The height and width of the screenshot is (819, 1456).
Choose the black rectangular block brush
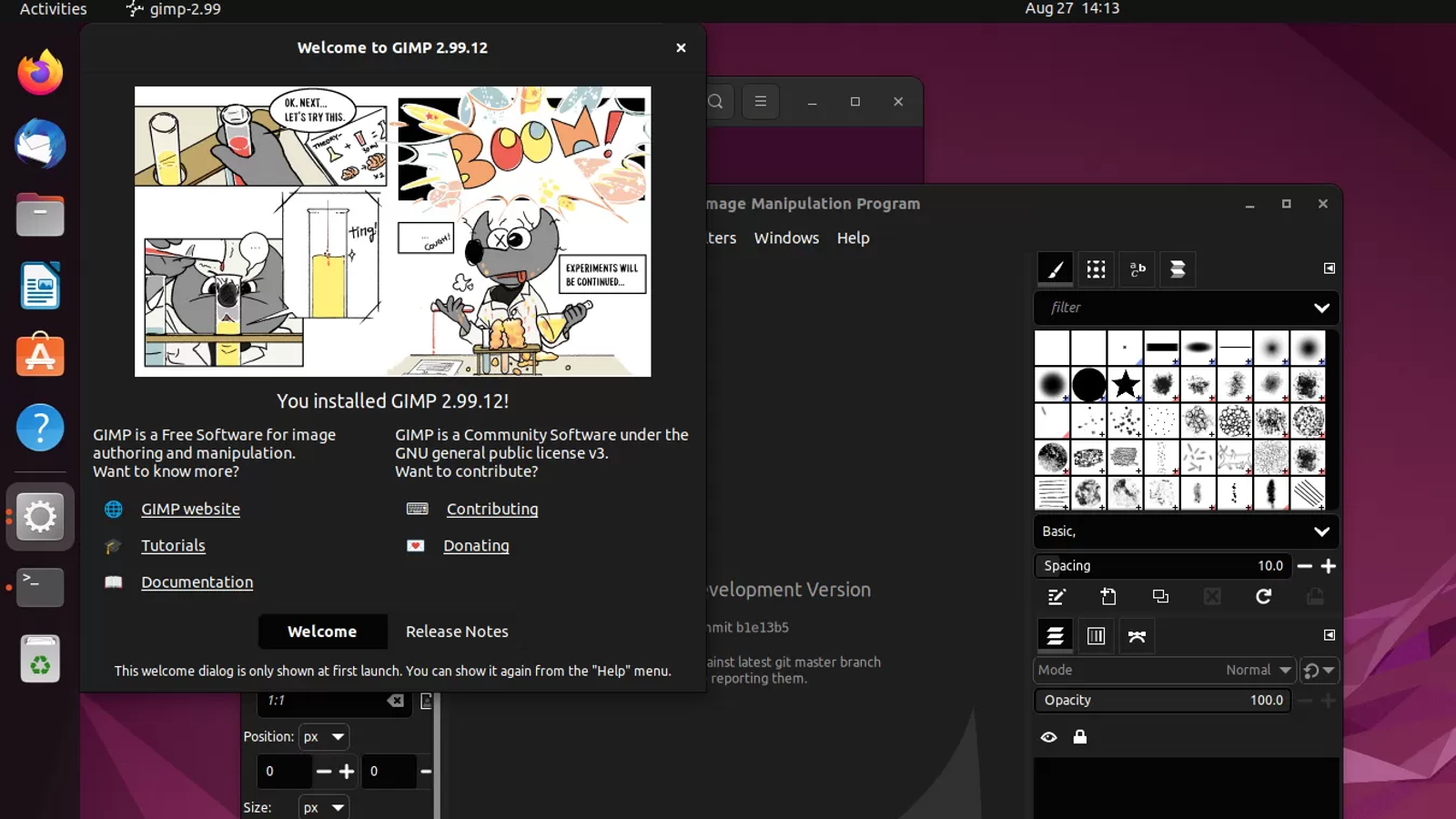1162,348
